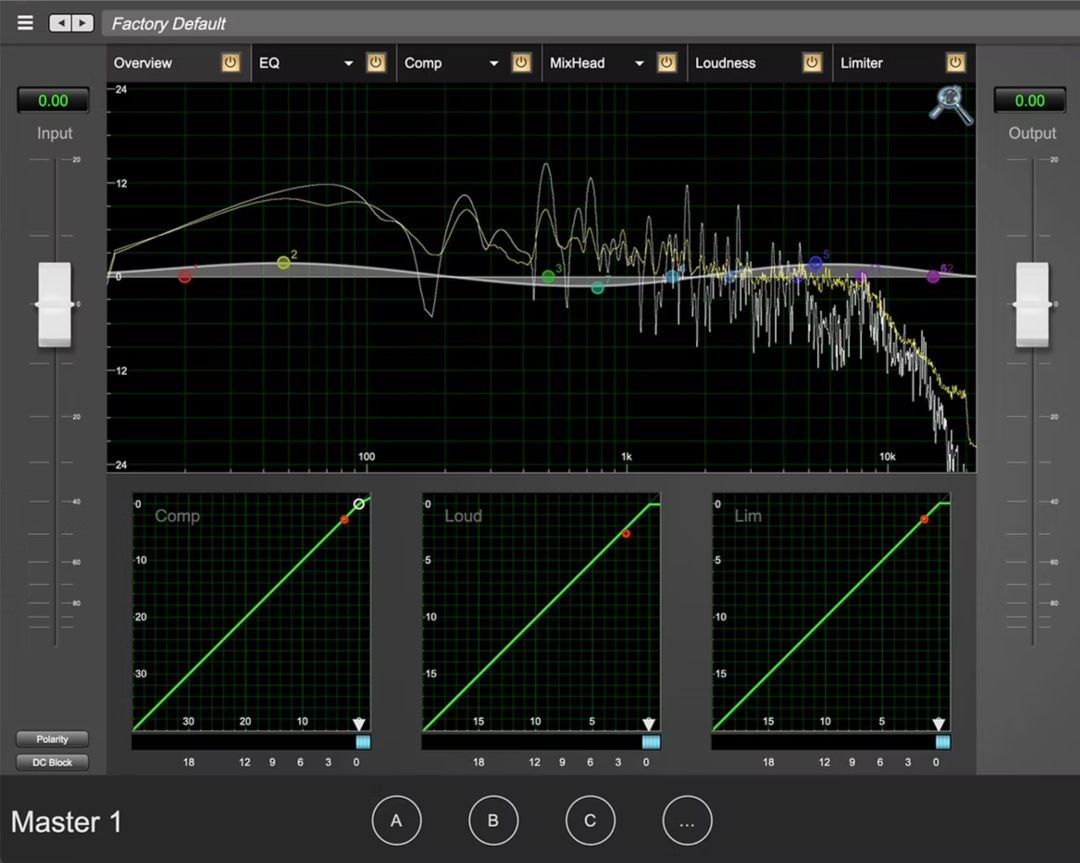The image size is (1080, 863).
Task: Expand the EQ dropdown arrow
Action: click(349, 63)
